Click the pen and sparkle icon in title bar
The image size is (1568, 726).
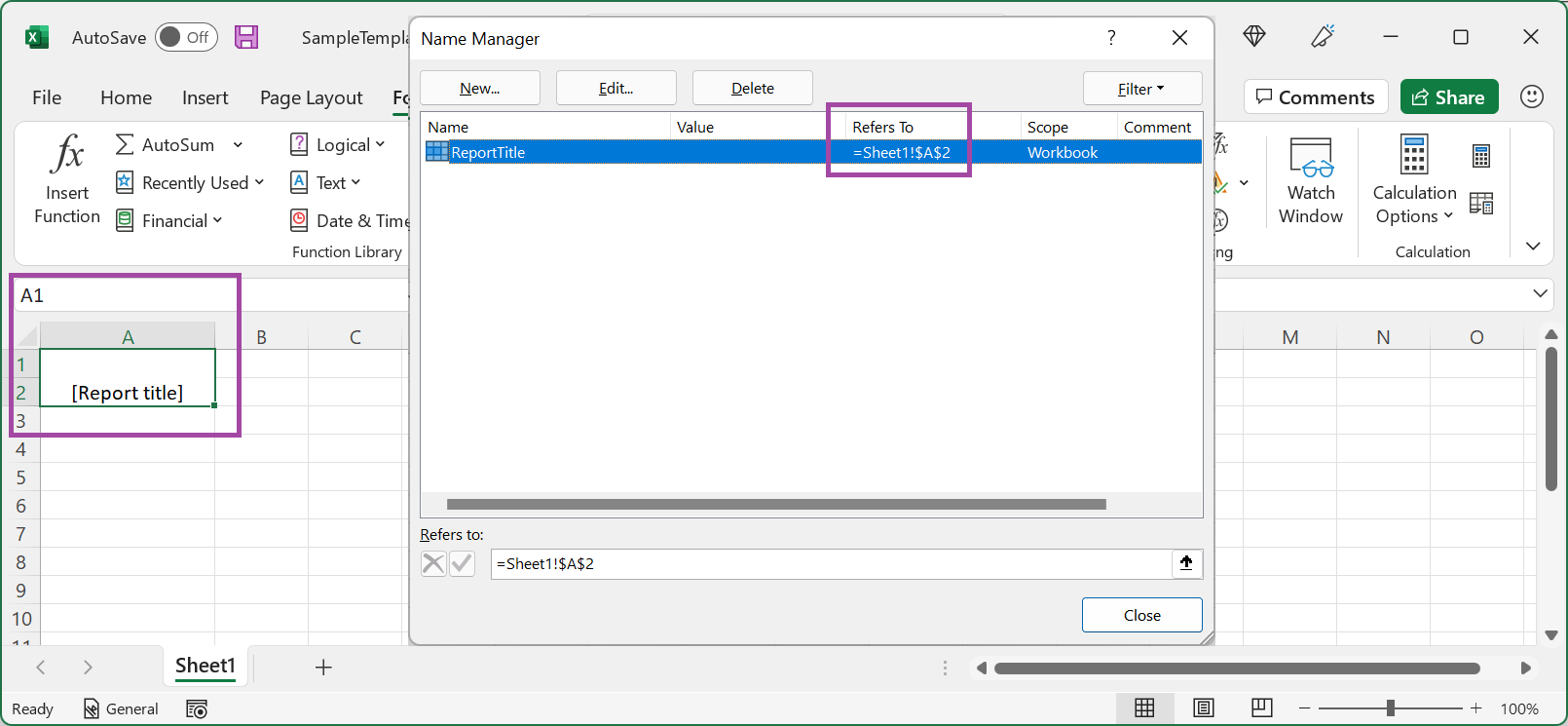pos(1323,36)
